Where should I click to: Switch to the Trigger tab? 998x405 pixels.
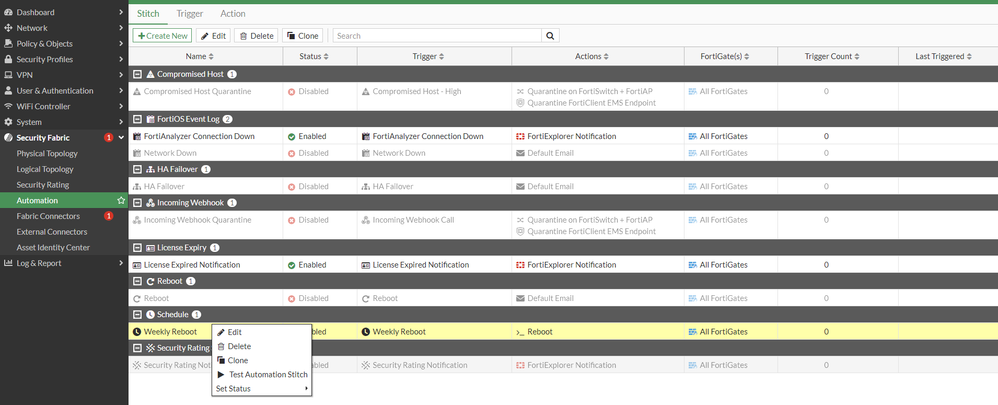click(x=190, y=13)
